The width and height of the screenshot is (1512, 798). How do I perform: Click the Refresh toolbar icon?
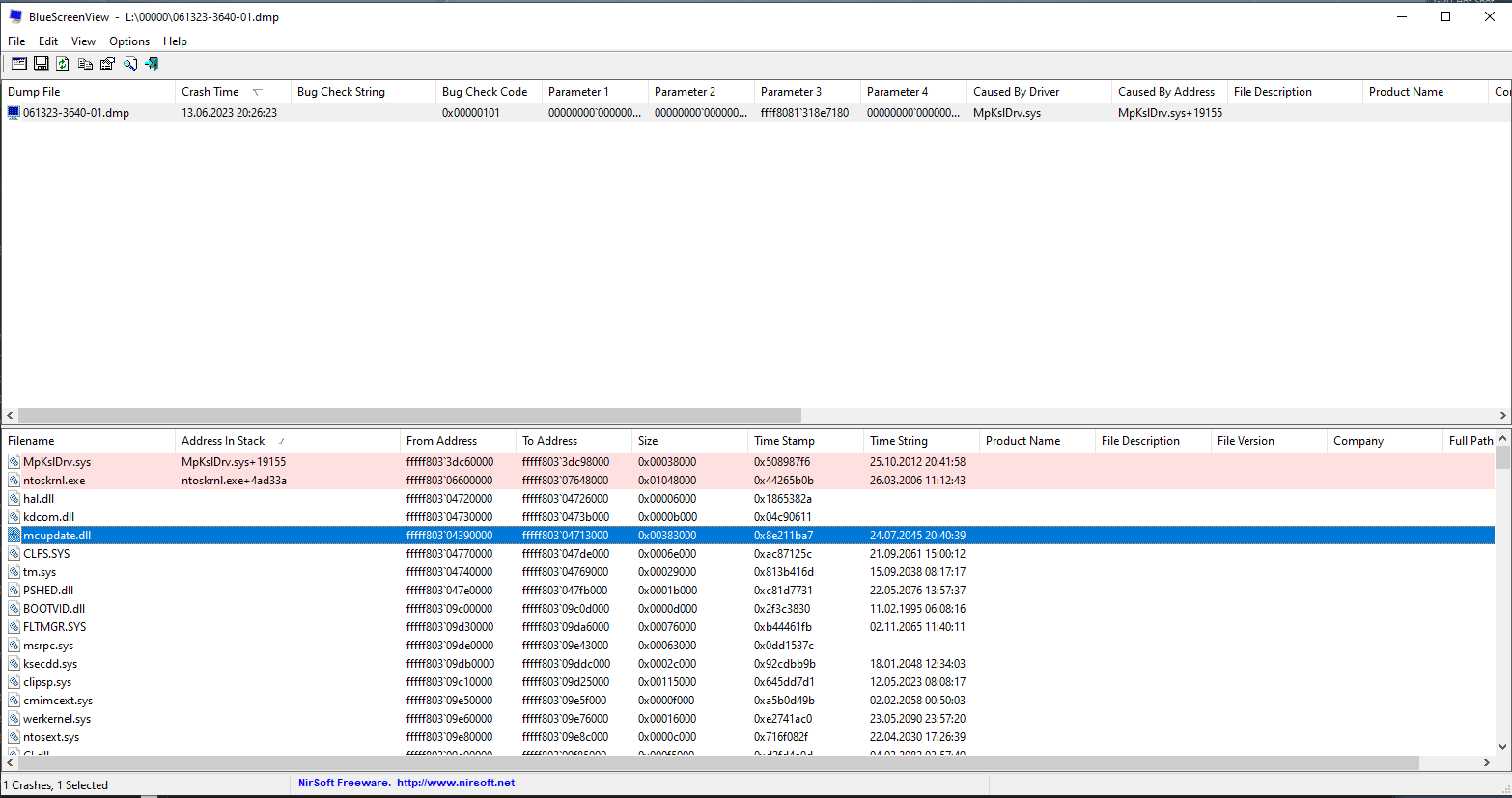click(63, 64)
